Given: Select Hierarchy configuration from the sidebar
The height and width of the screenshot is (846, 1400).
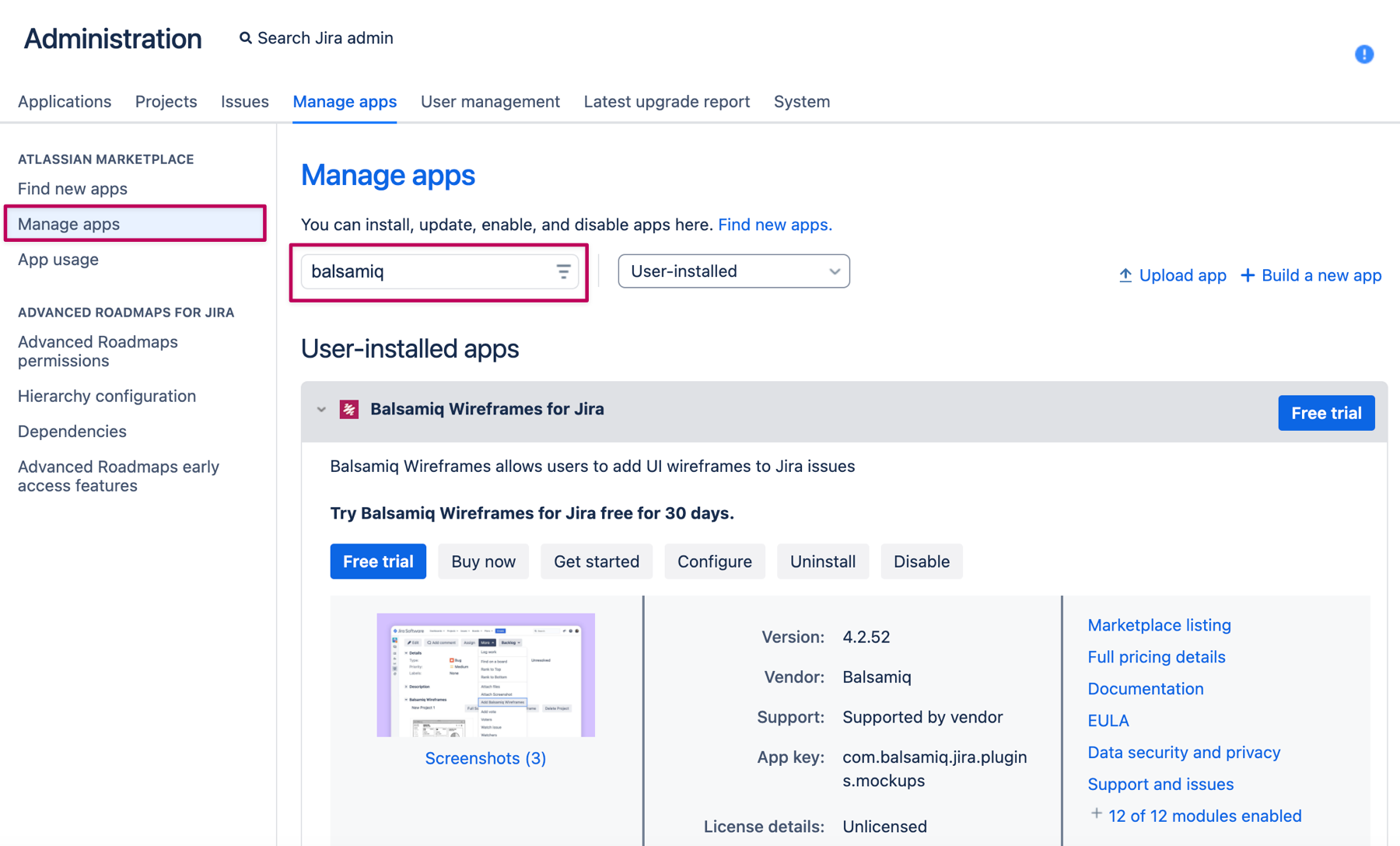Looking at the screenshot, I should coord(107,396).
